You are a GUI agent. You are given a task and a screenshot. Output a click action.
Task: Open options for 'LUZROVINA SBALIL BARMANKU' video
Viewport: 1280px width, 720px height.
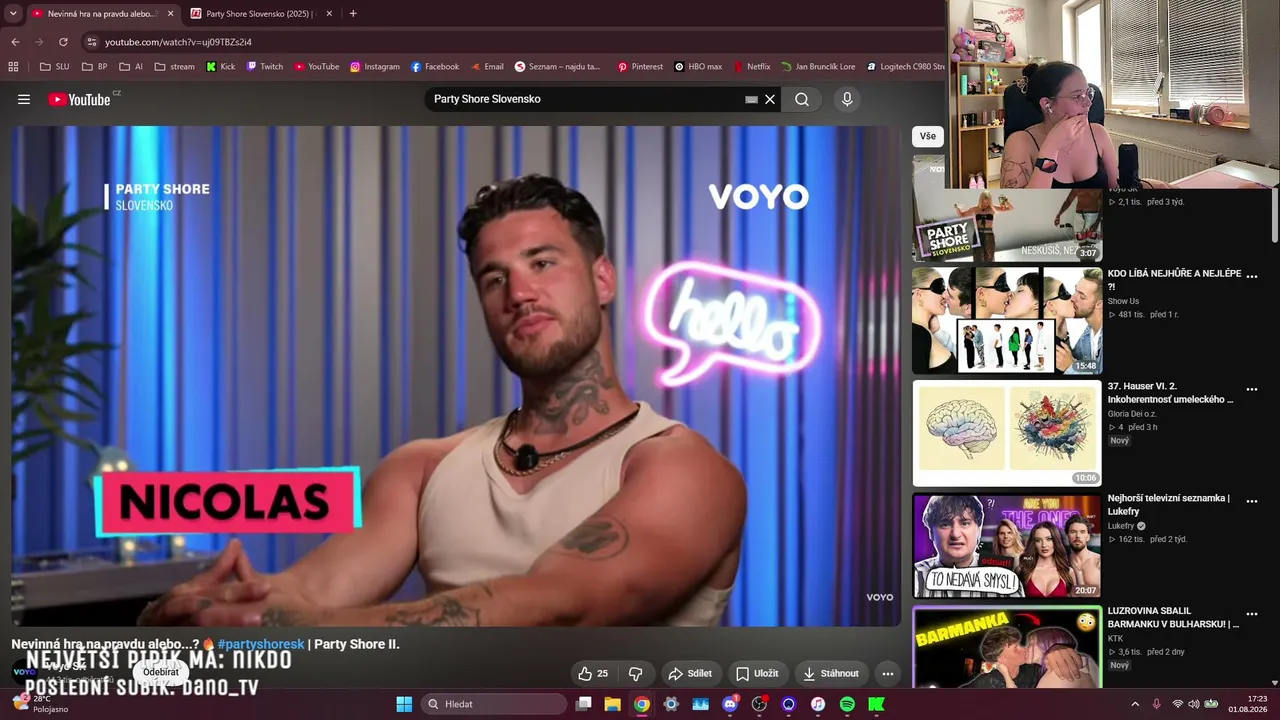[x=1251, y=613]
